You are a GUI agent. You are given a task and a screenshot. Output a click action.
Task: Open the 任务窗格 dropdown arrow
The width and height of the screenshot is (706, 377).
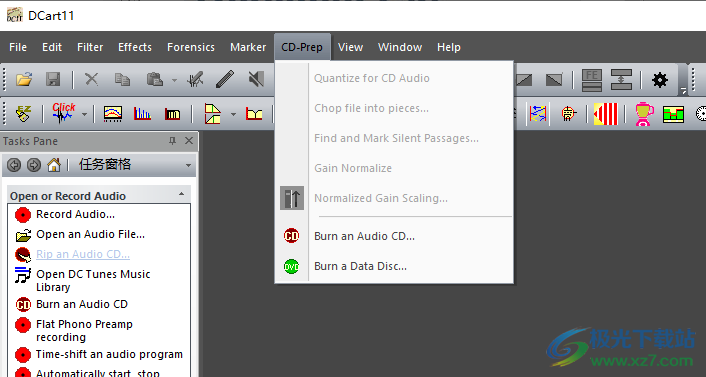pyautogui.click(x=188, y=165)
